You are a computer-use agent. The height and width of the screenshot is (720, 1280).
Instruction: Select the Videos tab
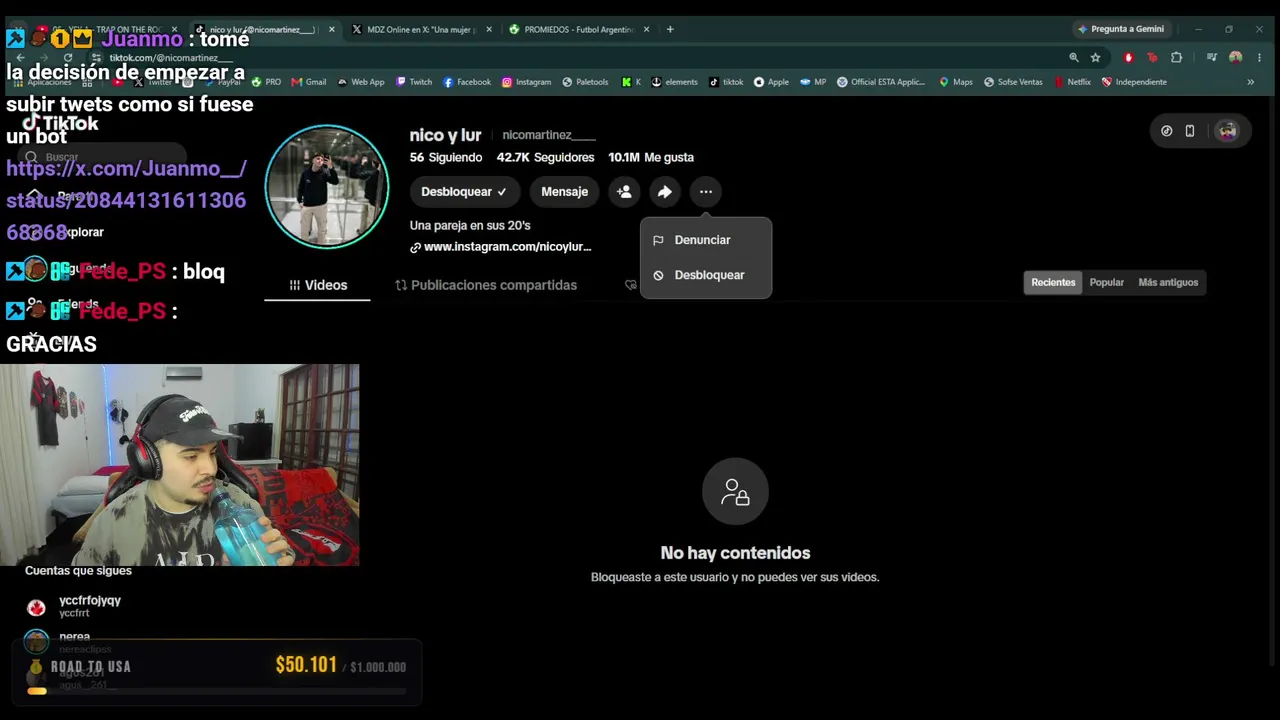pos(318,285)
